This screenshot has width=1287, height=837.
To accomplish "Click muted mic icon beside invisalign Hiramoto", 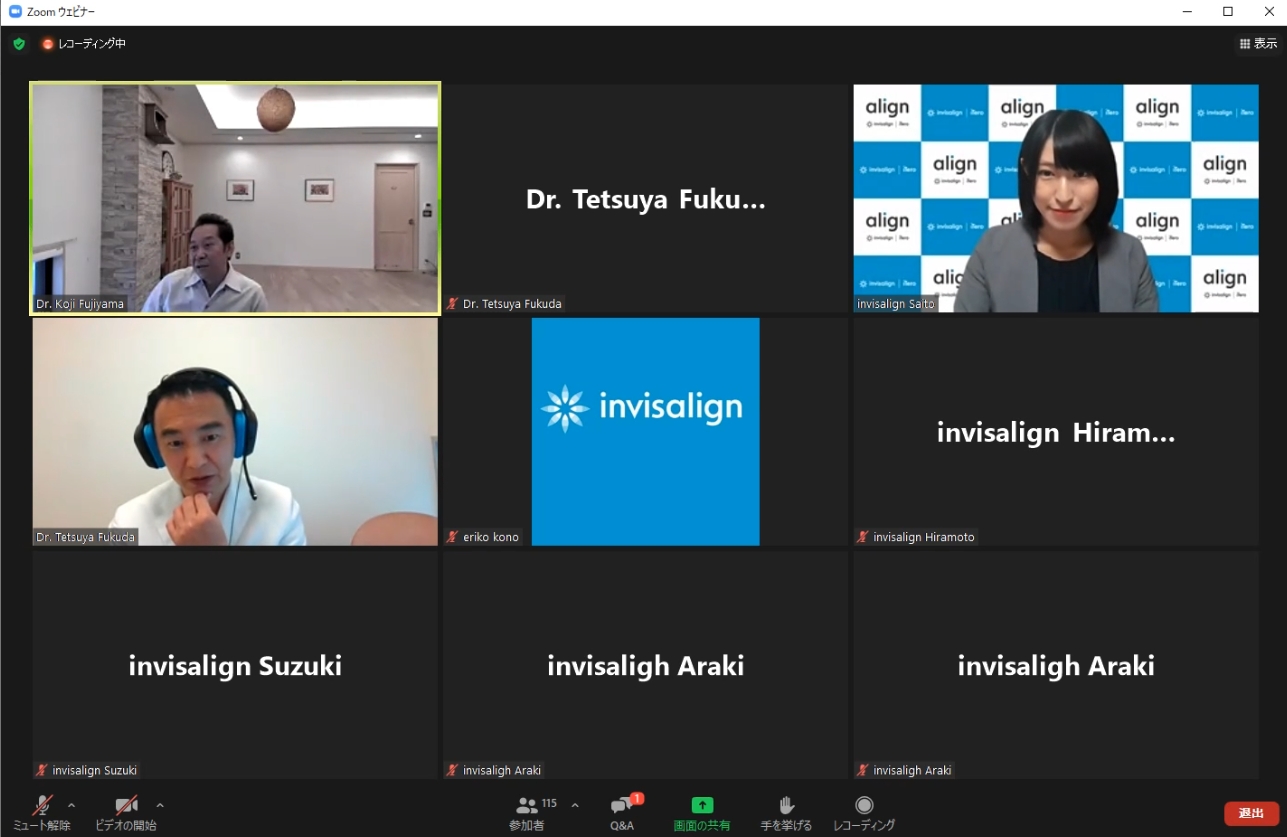I will (863, 537).
